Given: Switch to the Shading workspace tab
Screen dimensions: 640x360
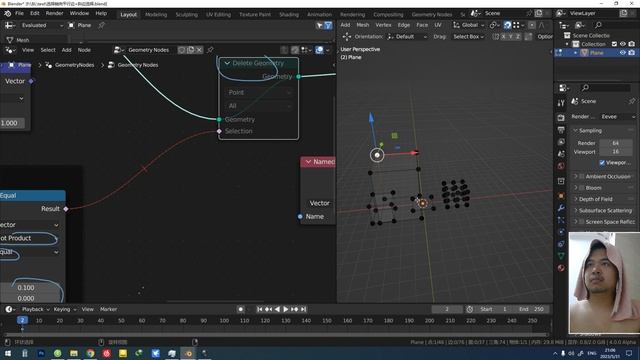Looking at the screenshot, I should click(x=289, y=14).
